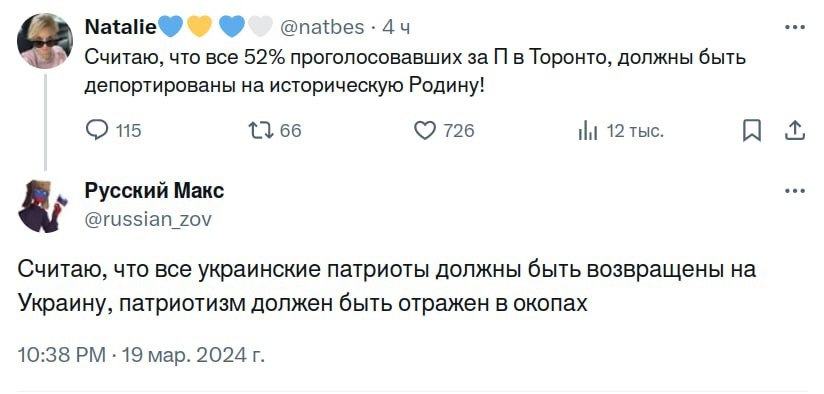The width and height of the screenshot is (824, 394).
Task: Click the Русский Макс display name
Action: [154, 191]
